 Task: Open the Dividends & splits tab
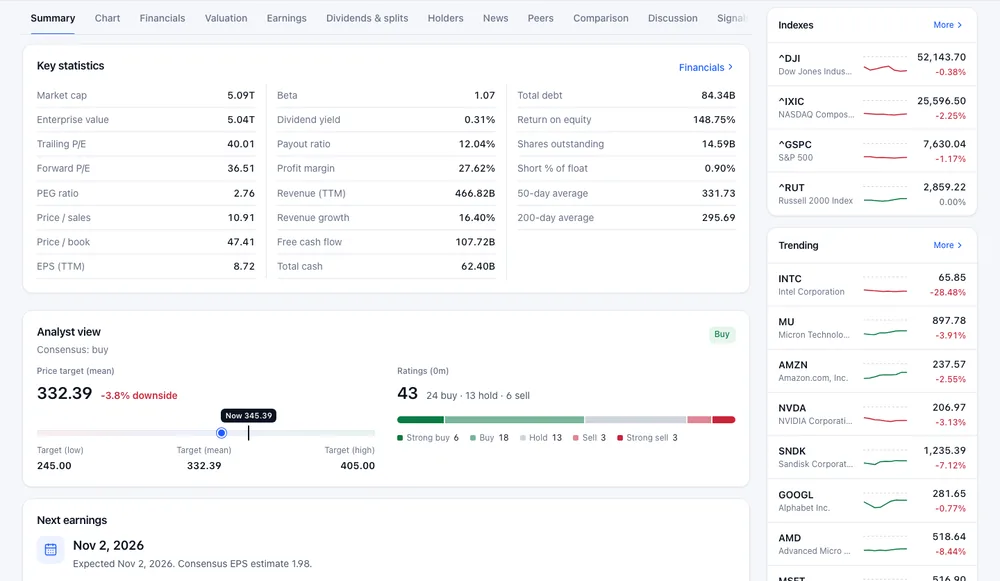[x=367, y=18]
